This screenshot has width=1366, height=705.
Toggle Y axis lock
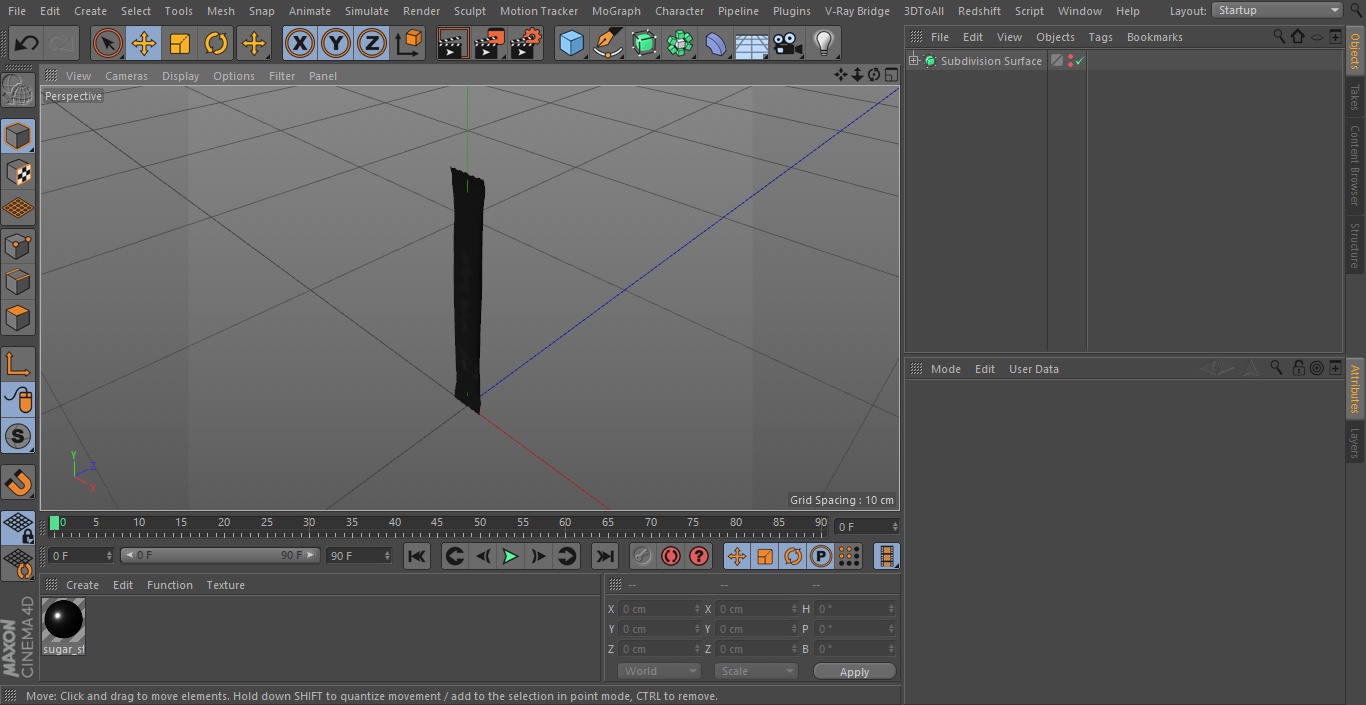336,43
